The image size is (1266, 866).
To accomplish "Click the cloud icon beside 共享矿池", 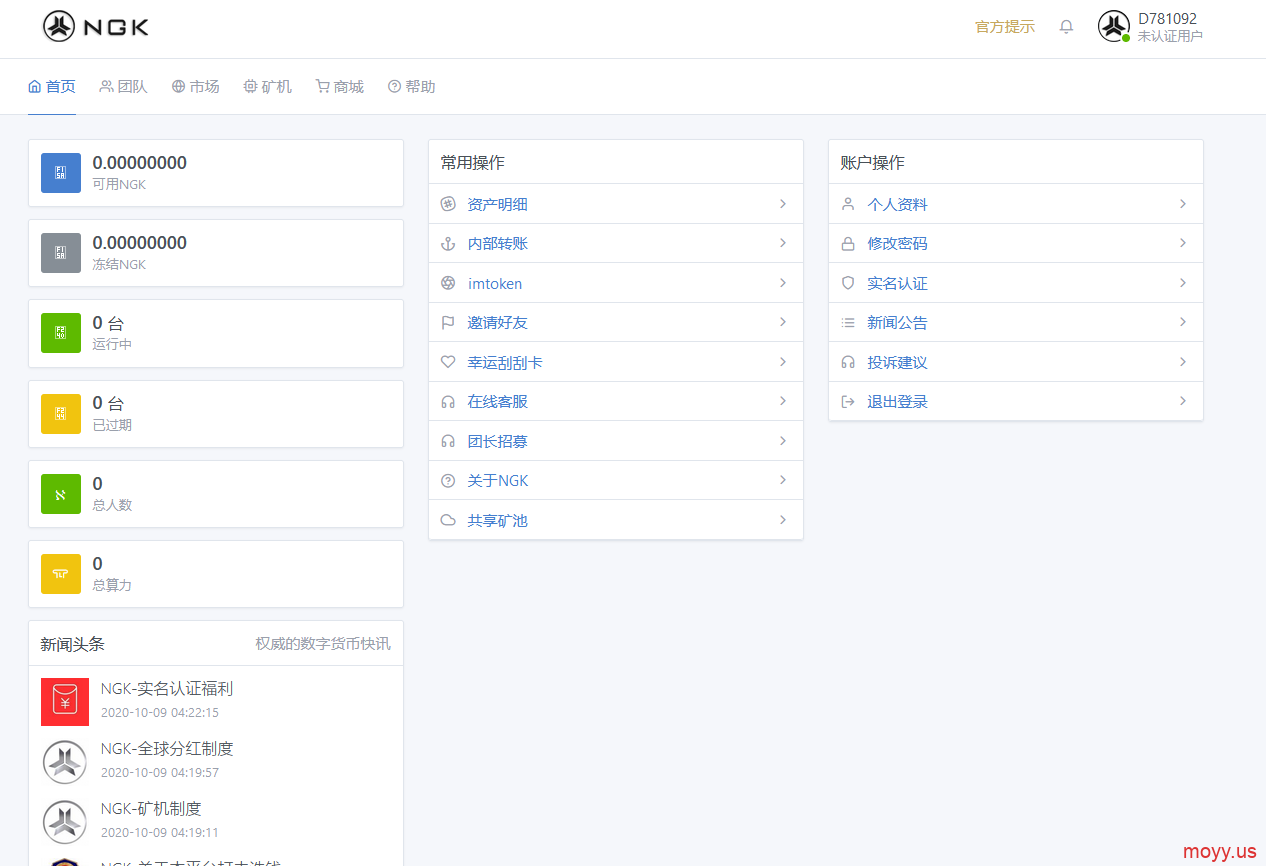I will coord(448,520).
